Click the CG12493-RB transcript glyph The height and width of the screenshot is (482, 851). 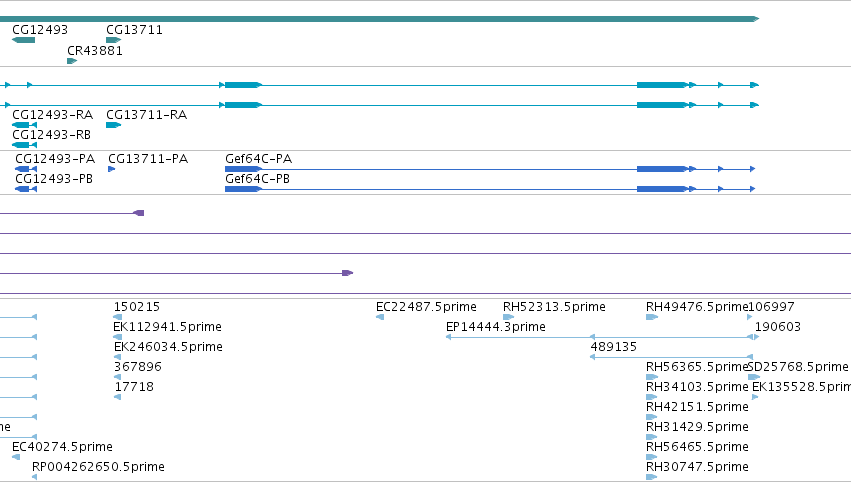coord(24,145)
